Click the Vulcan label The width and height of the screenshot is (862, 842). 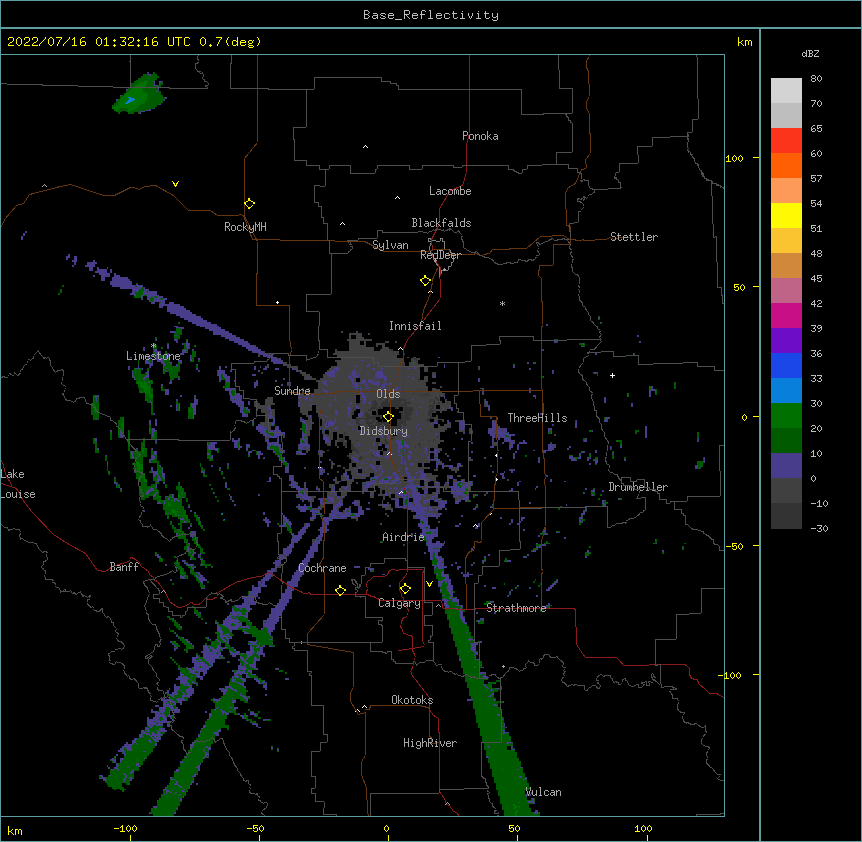pyautogui.click(x=543, y=792)
